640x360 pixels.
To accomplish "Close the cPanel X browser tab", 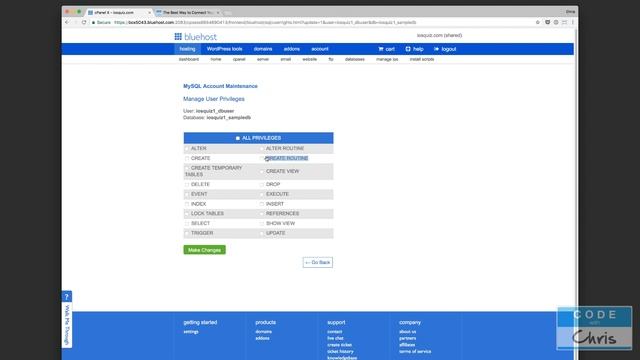I will pyautogui.click(x=149, y=13).
